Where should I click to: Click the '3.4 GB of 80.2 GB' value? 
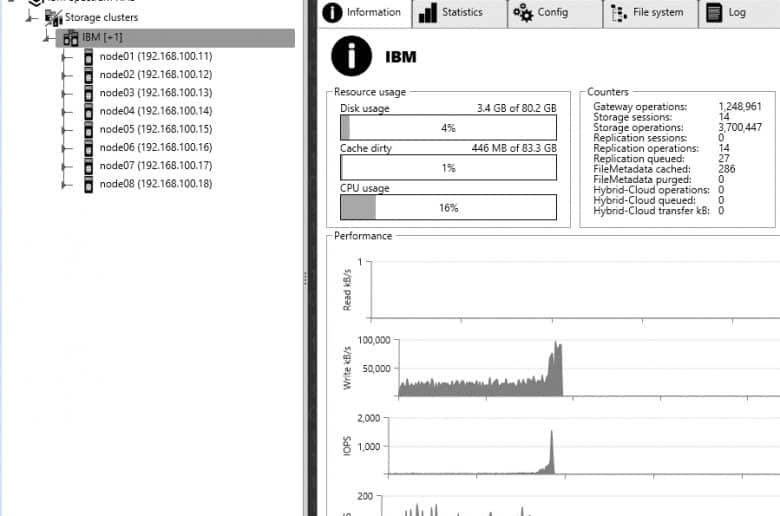click(x=516, y=108)
